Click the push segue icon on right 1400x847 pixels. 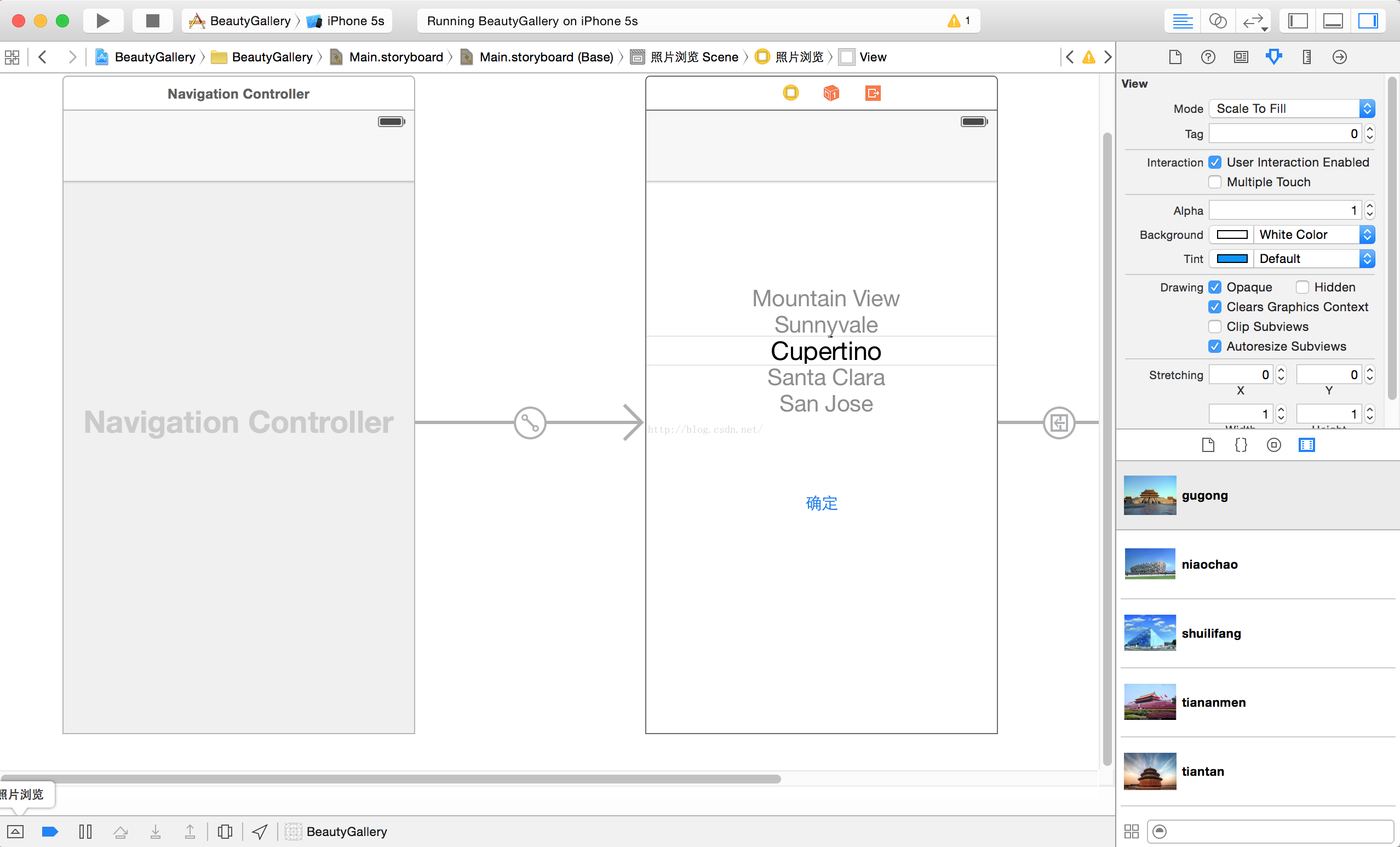tap(1059, 422)
